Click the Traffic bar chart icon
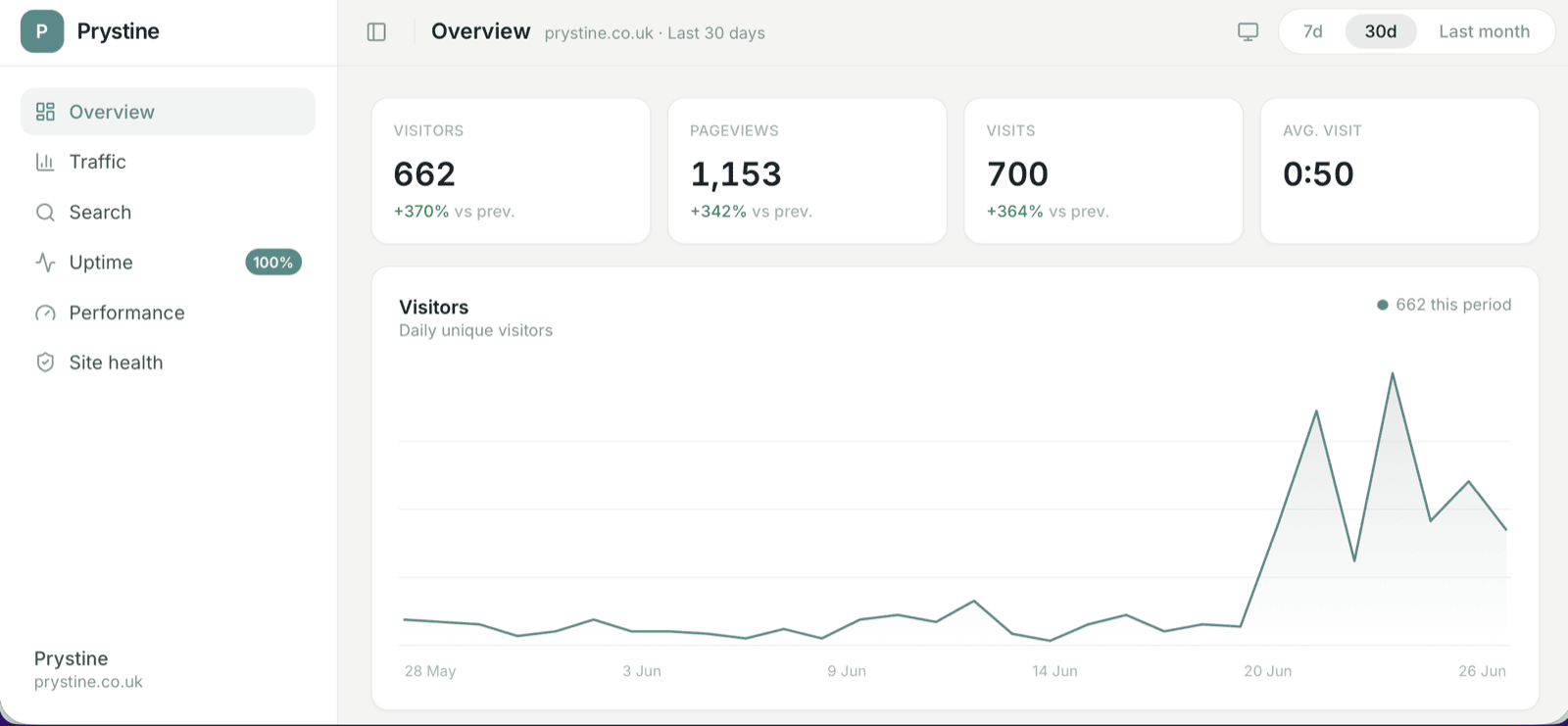 click(x=45, y=162)
